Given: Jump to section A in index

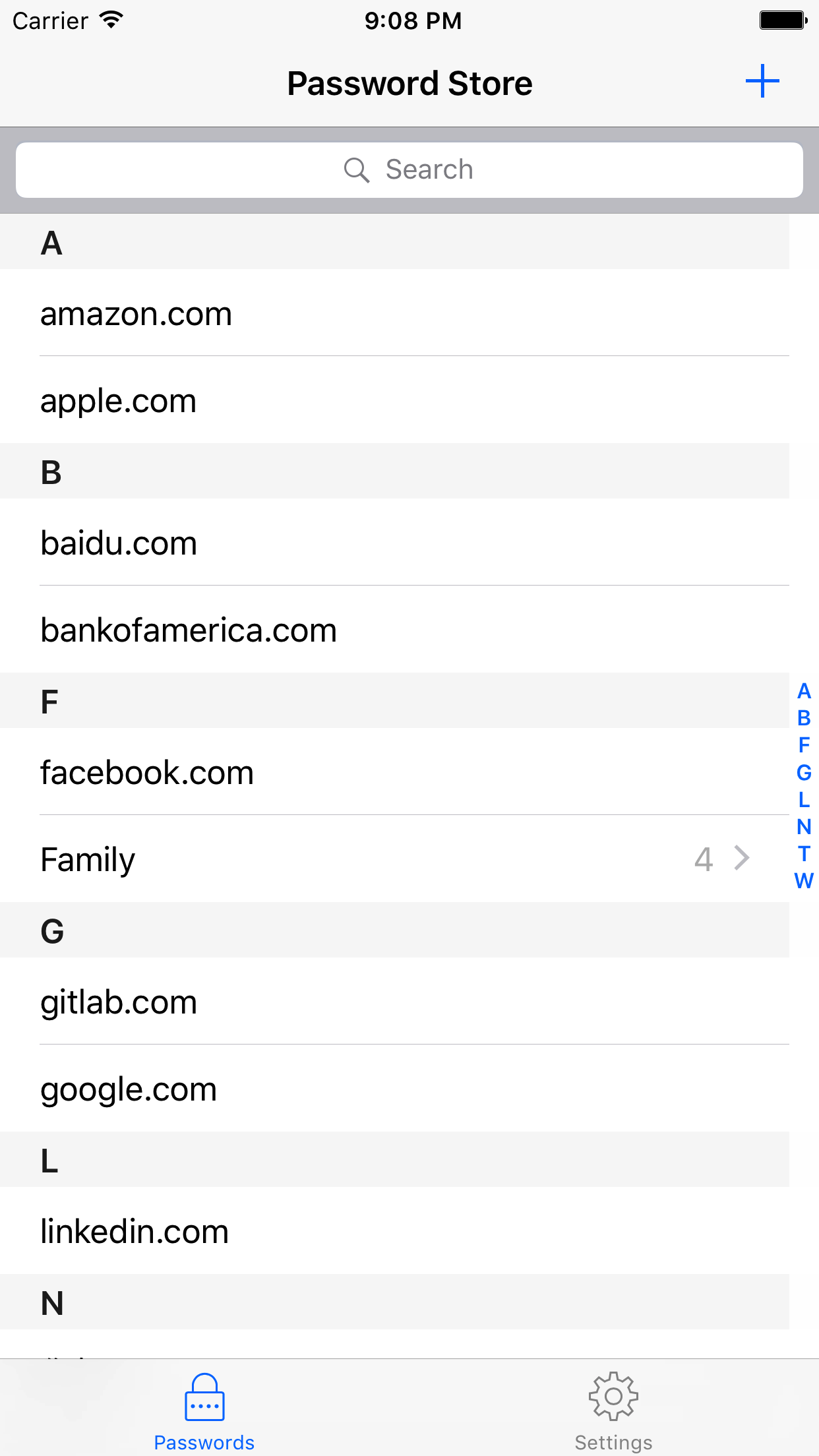Looking at the screenshot, I should (804, 691).
